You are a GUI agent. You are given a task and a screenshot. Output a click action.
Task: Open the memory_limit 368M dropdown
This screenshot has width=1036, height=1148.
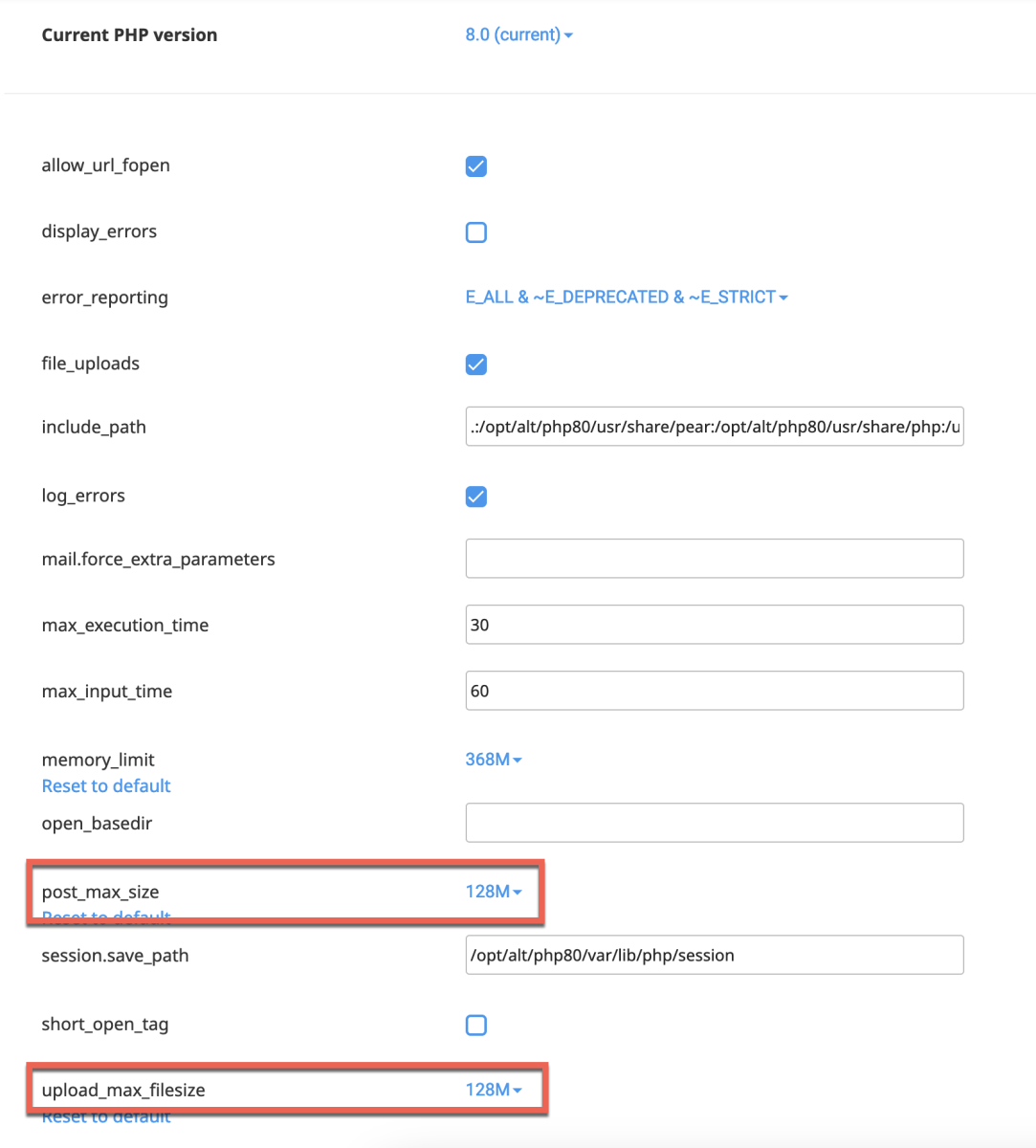(x=494, y=760)
